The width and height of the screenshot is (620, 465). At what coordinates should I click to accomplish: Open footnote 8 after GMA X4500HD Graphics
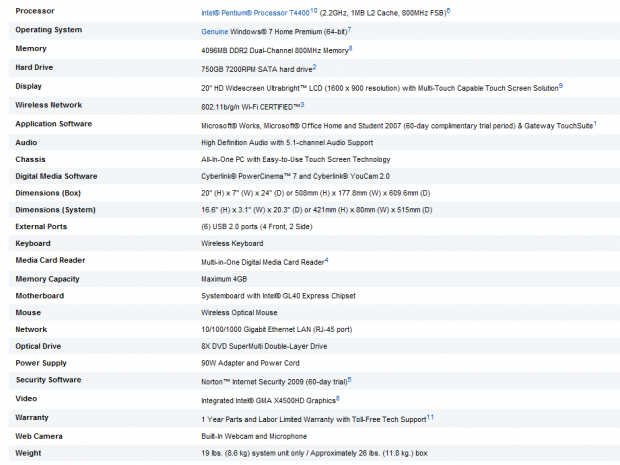[x=338, y=399]
